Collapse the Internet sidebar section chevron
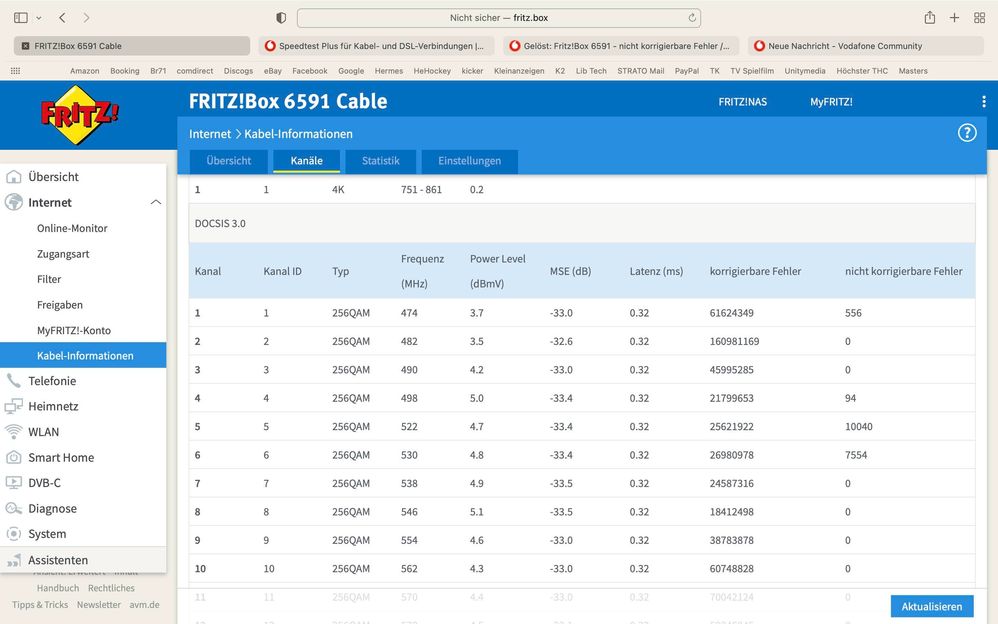Image resolution: width=998 pixels, height=624 pixels. (156, 202)
